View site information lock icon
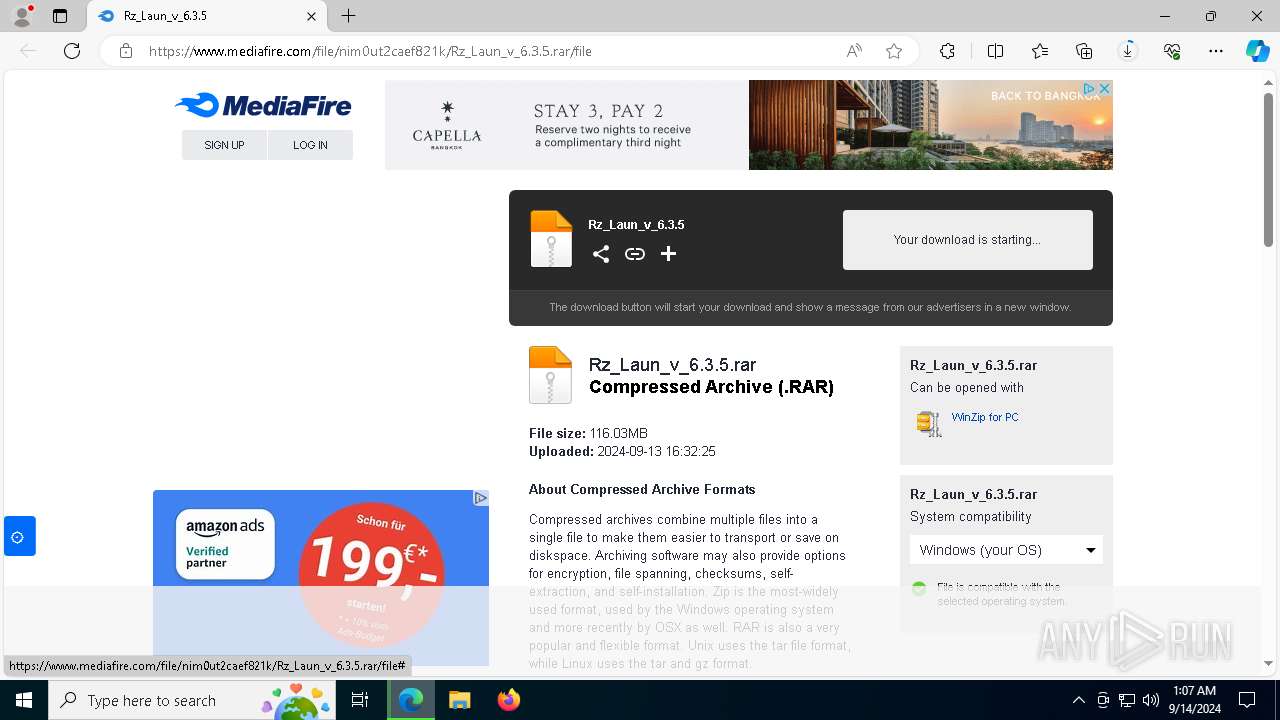Image resolution: width=1280 pixels, height=720 pixels. (126, 51)
